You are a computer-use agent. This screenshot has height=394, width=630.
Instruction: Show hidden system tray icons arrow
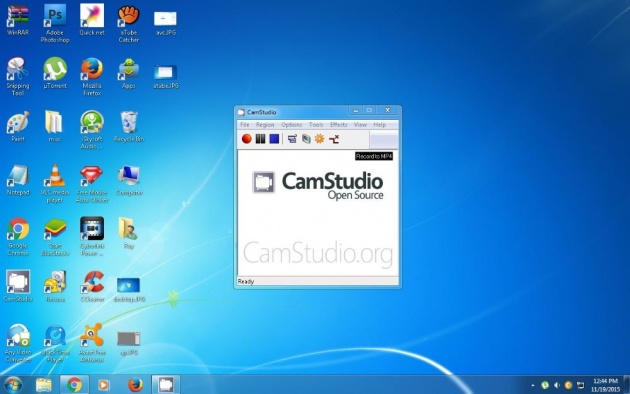click(533, 386)
